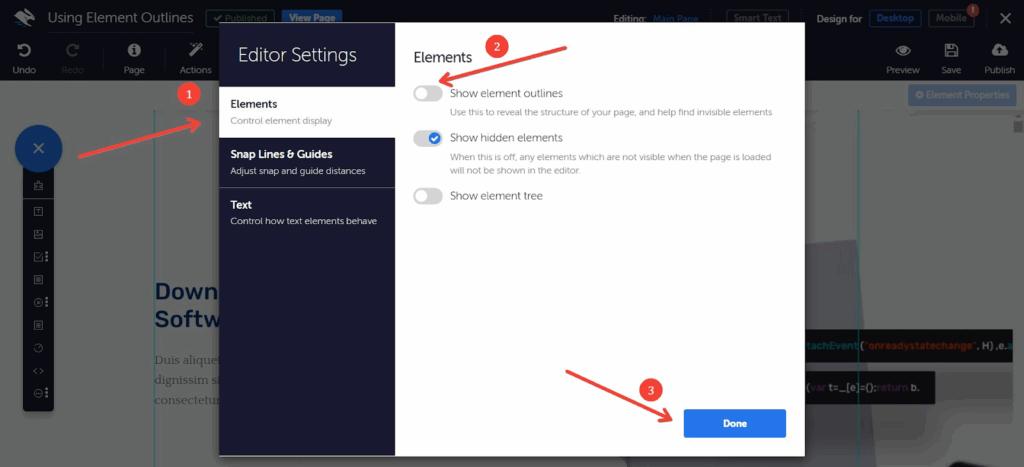Image resolution: width=1024 pixels, height=467 pixels.
Task: Select the code element icon in sidebar
Action: 38,370
